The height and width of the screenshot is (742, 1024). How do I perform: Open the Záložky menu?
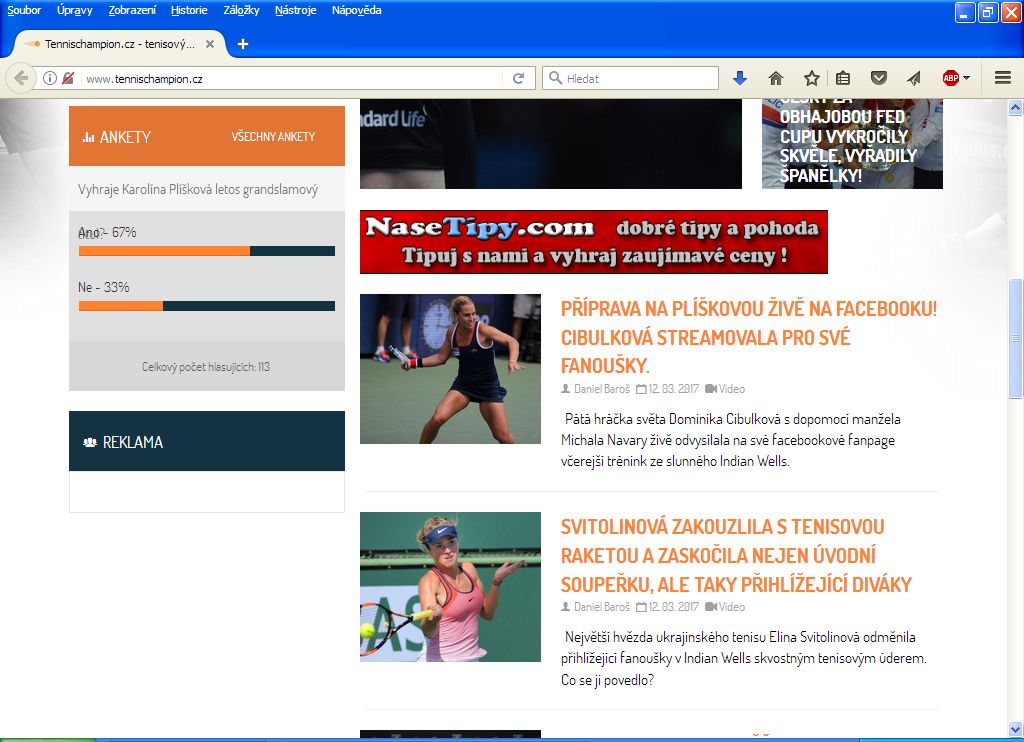coord(240,10)
